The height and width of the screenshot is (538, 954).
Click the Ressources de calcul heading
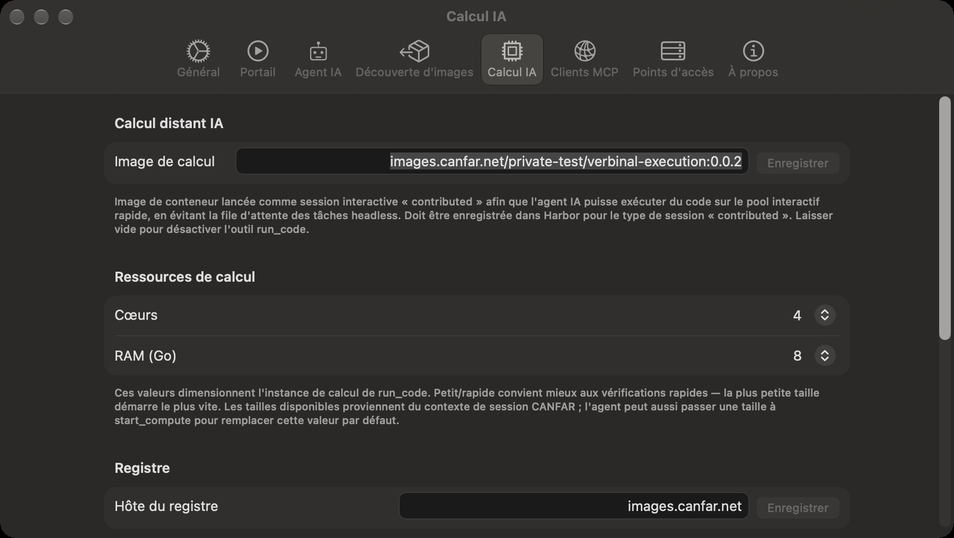coord(184,277)
